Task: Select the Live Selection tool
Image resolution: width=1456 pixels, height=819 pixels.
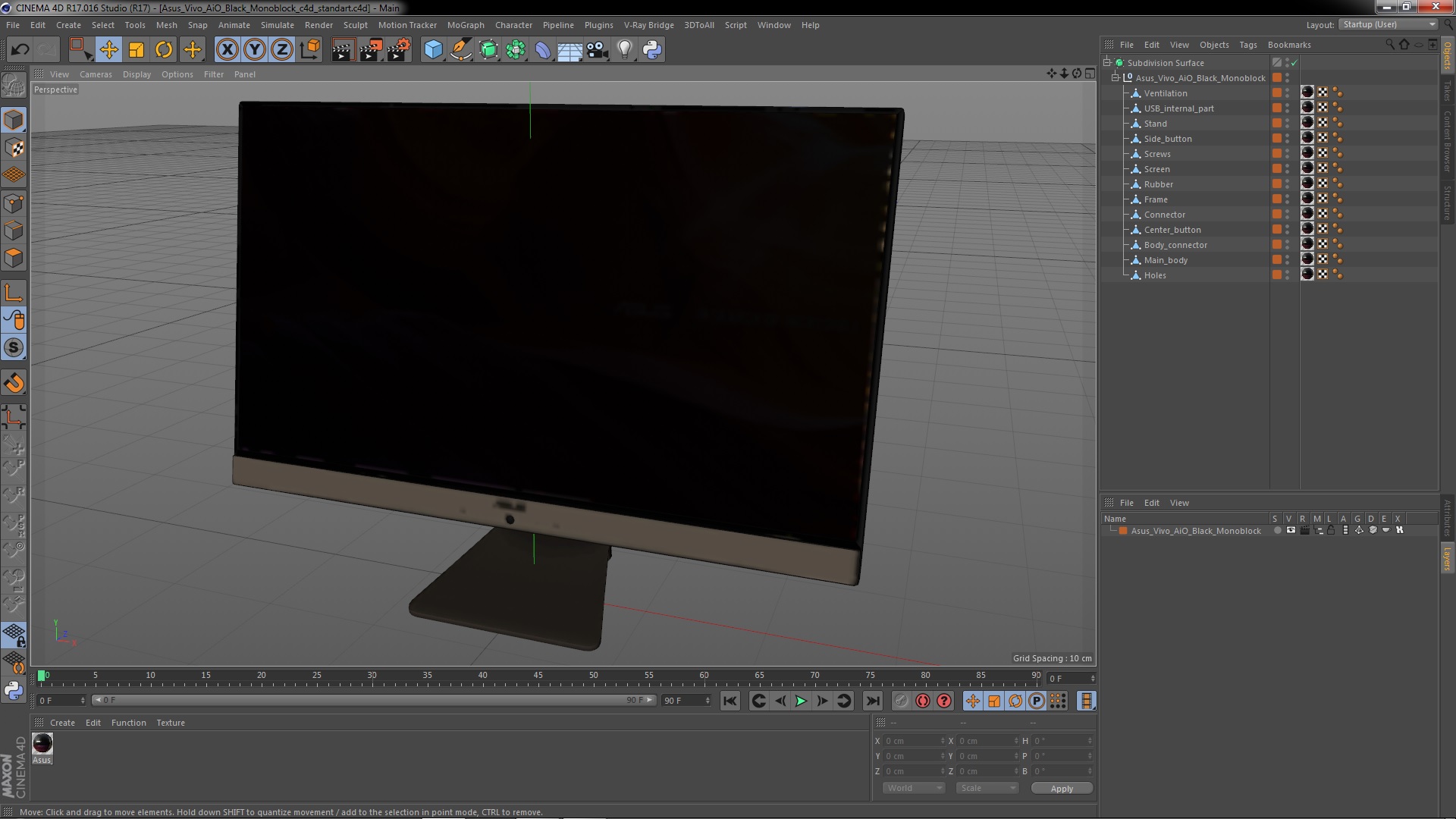Action: 80,50
